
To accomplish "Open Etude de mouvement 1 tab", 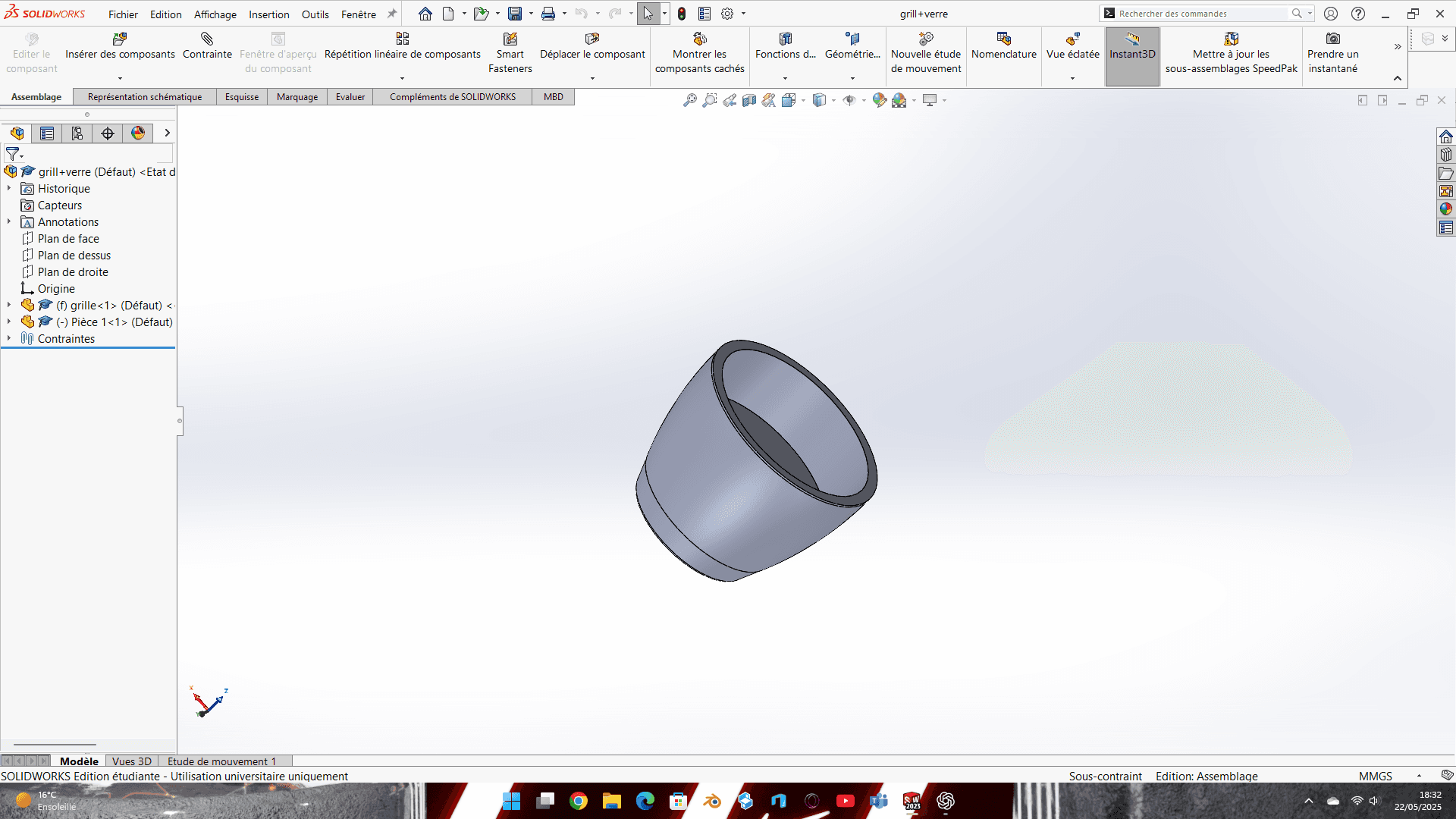I will (x=222, y=761).
